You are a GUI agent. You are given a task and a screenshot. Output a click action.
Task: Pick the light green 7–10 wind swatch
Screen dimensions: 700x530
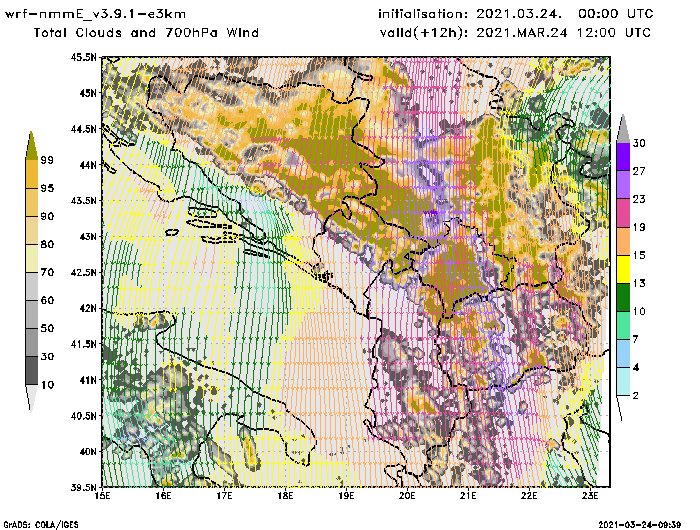pos(623,325)
